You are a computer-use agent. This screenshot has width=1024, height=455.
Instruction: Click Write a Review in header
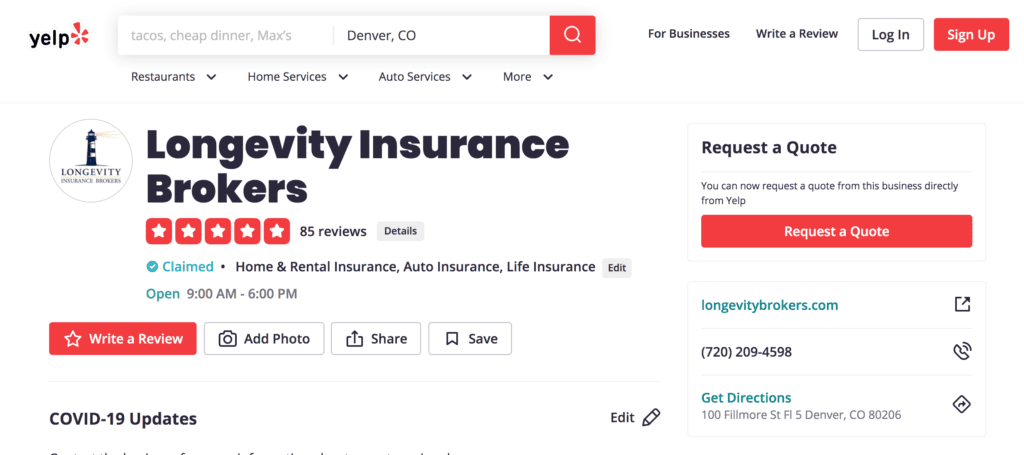pyautogui.click(x=797, y=34)
